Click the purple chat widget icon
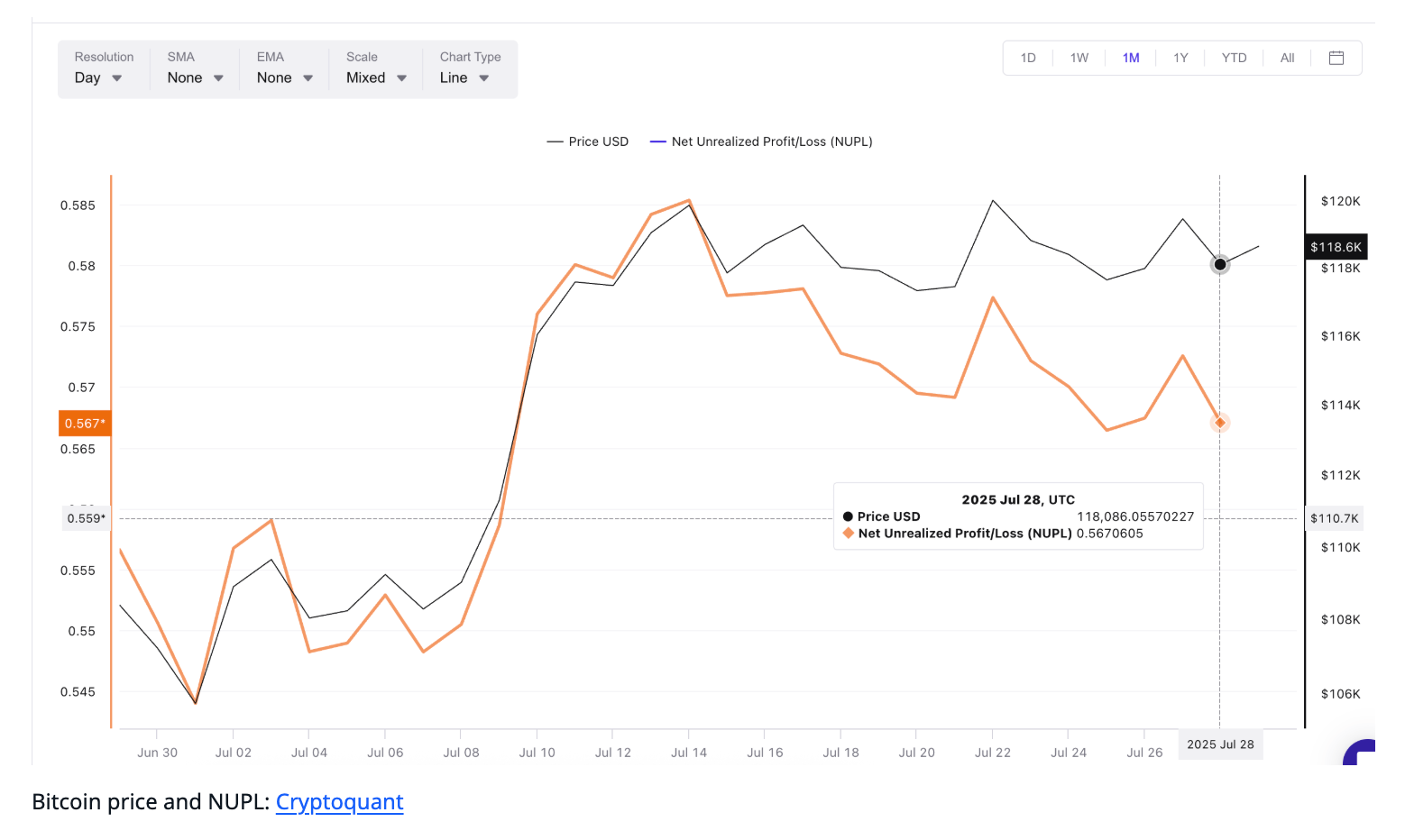This screenshot has width=1405, height=840. coord(1362,753)
